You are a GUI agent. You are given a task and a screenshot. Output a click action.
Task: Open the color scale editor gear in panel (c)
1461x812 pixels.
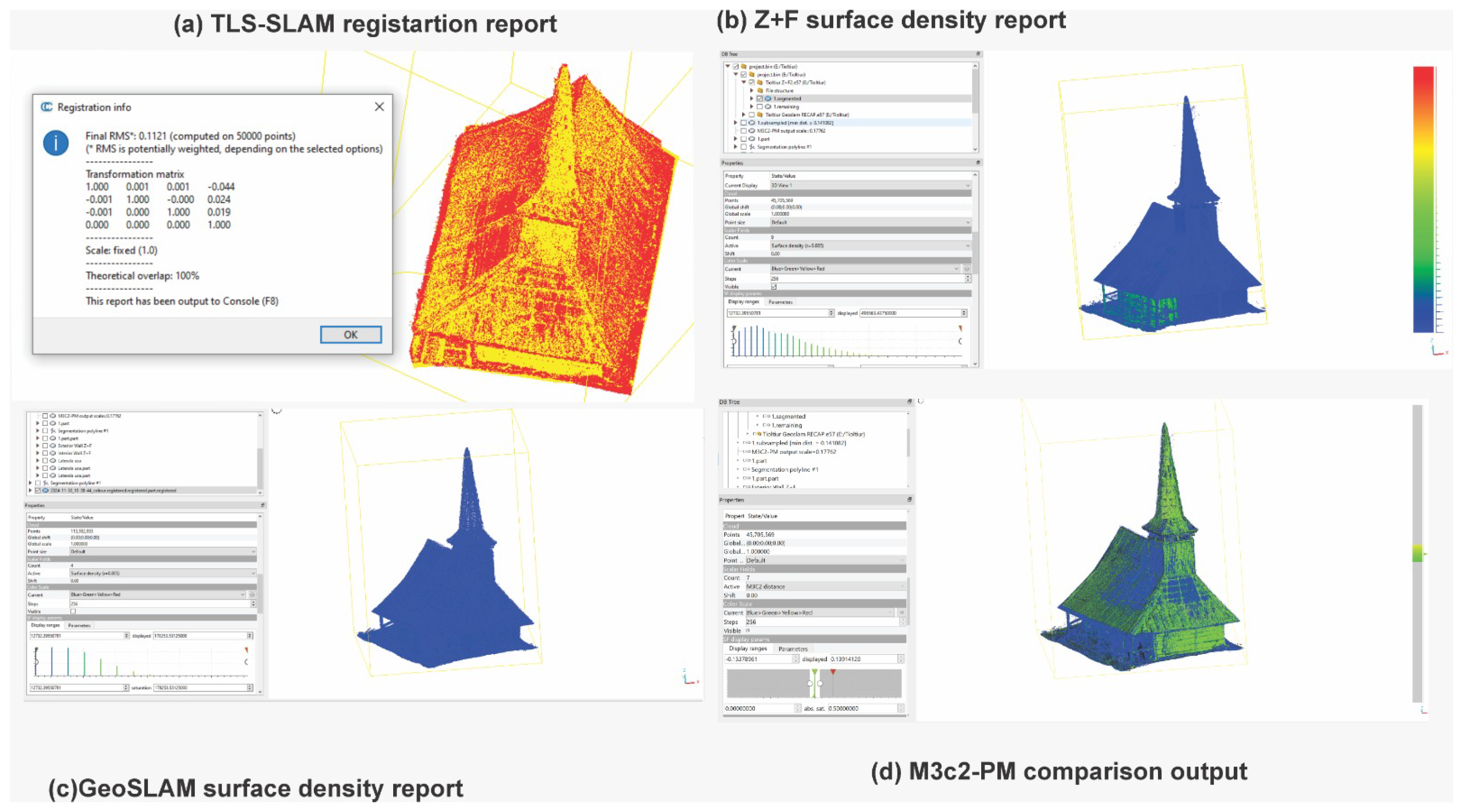pyautogui.click(x=252, y=595)
